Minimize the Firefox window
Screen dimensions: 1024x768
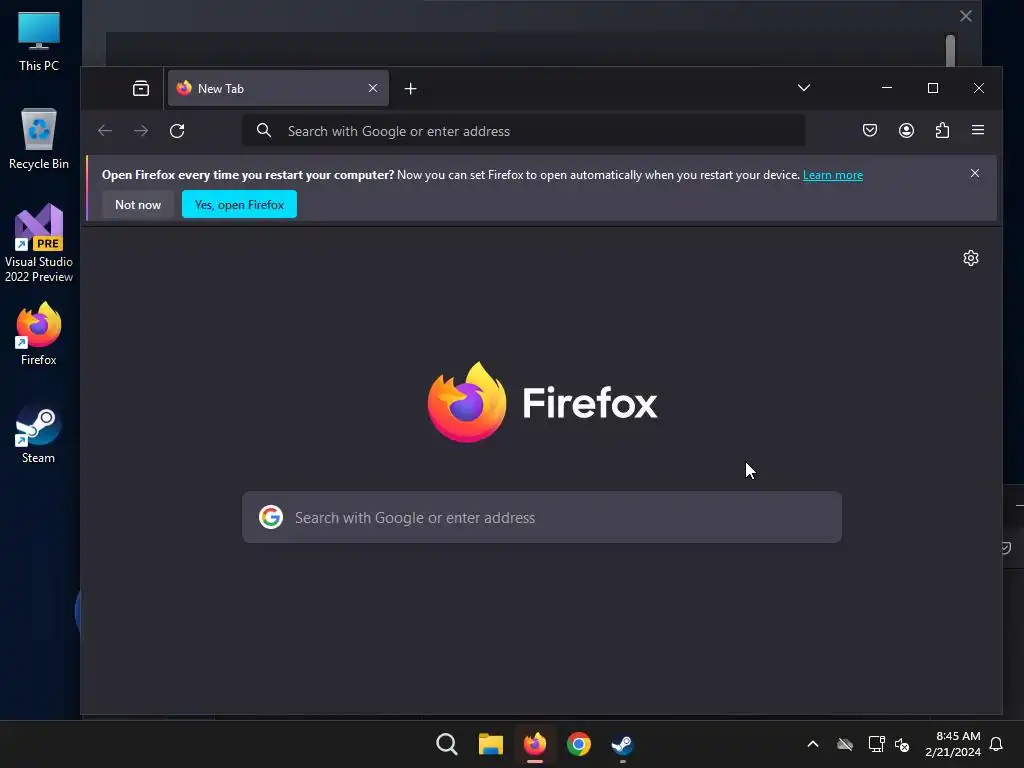(x=887, y=88)
